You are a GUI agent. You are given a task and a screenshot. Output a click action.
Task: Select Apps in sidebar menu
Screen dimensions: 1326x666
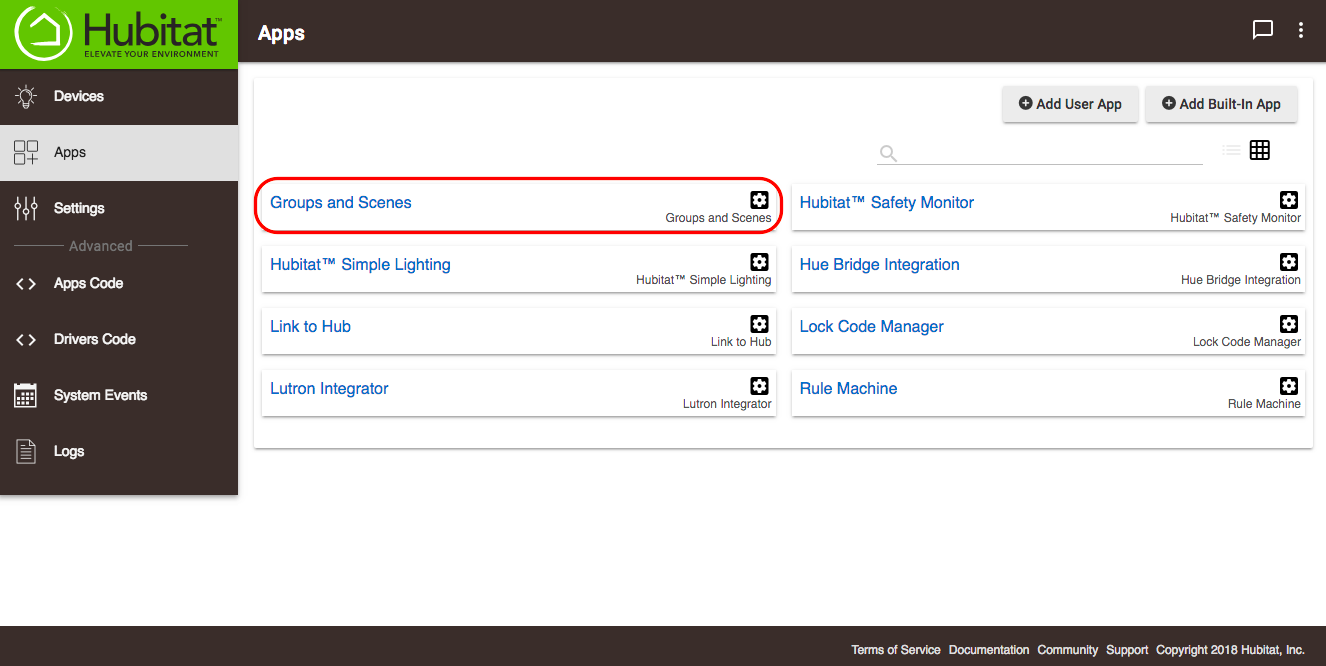(x=119, y=153)
